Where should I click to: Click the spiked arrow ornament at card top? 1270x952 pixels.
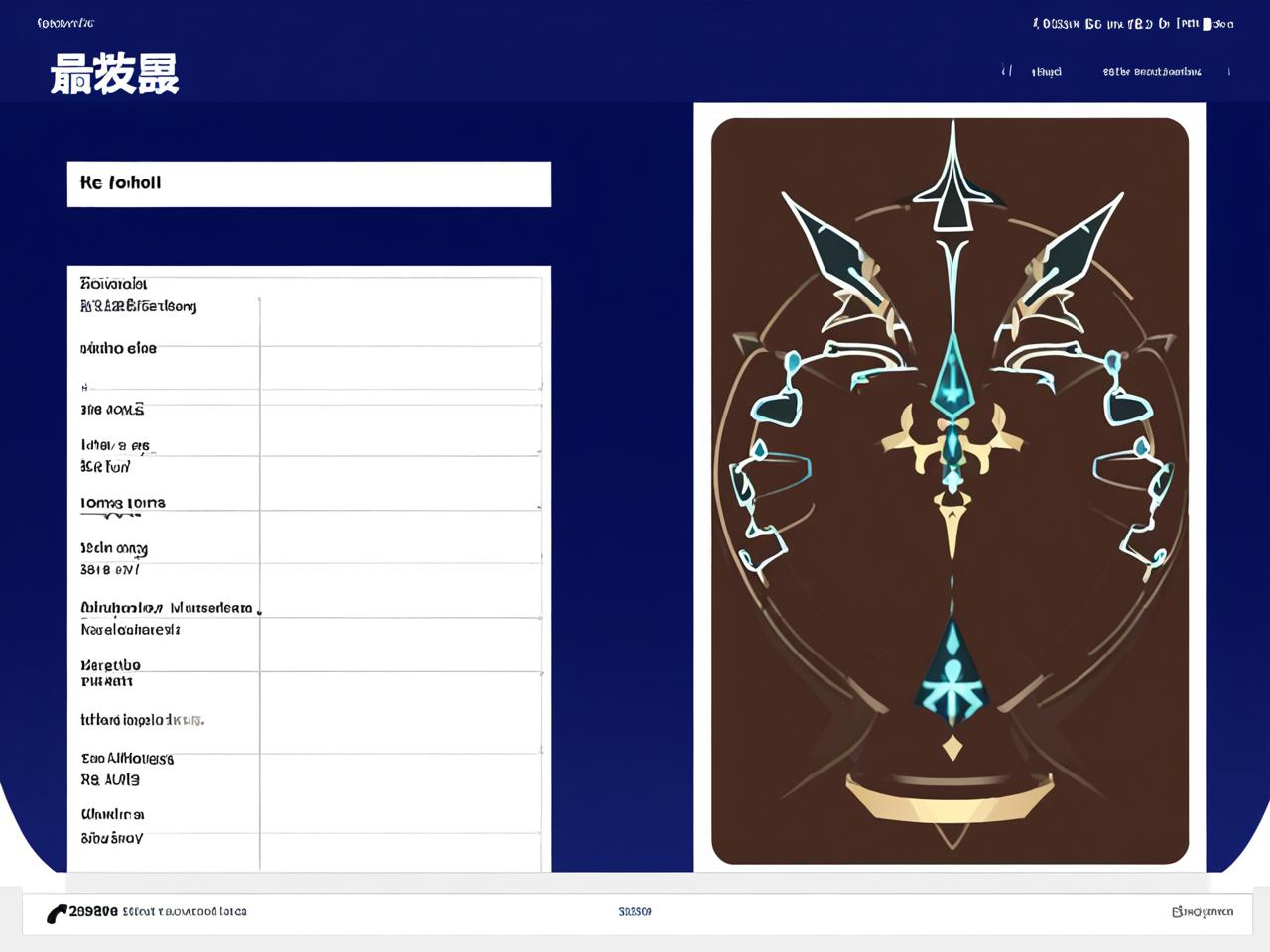click(x=952, y=178)
